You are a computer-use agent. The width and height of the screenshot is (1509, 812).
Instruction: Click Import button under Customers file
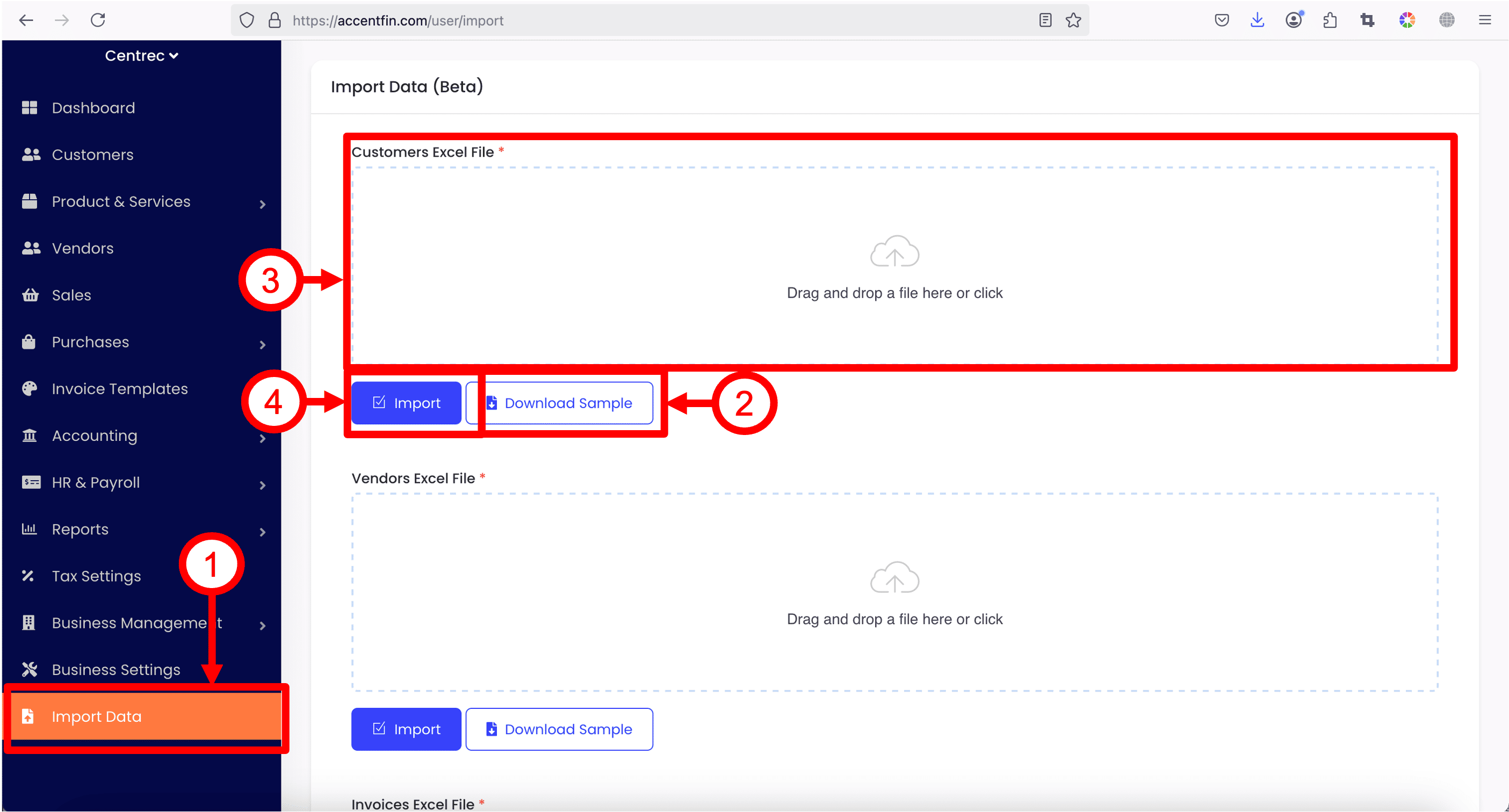[x=406, y=403]
